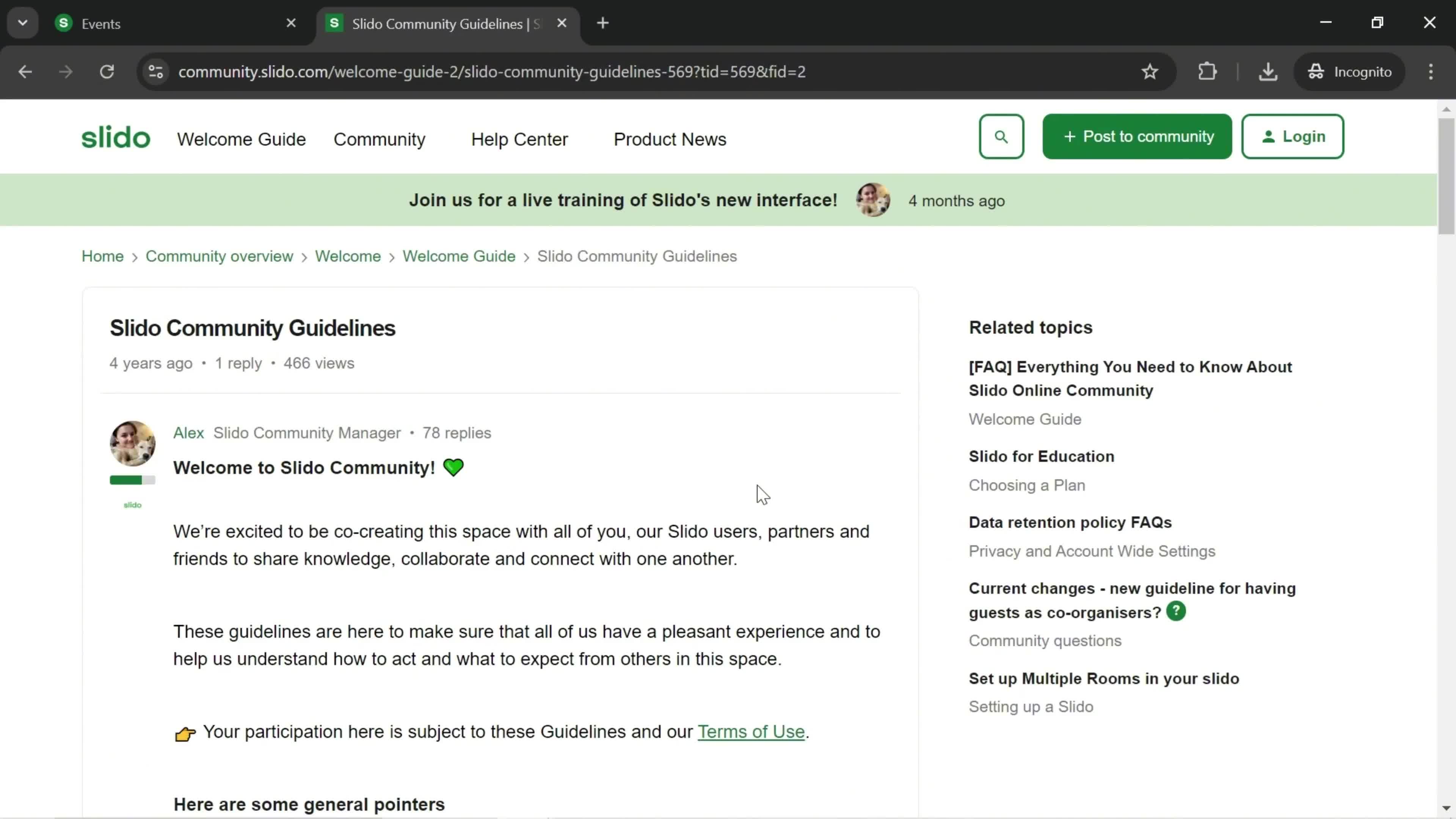The height and width of the screenshot is (819, 1456).
Task: Click banner avatar beside 4 months ago
Action: click(873, 200)
